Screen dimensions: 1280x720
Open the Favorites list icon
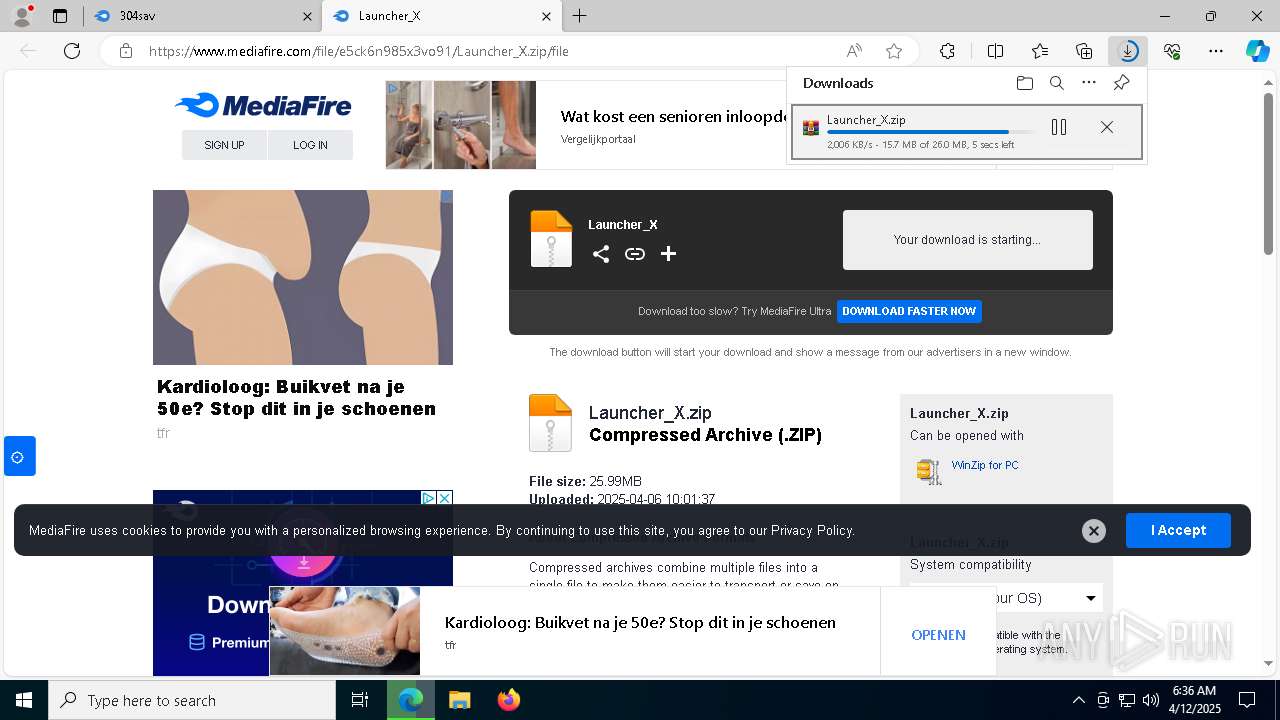click(1040, 51)
